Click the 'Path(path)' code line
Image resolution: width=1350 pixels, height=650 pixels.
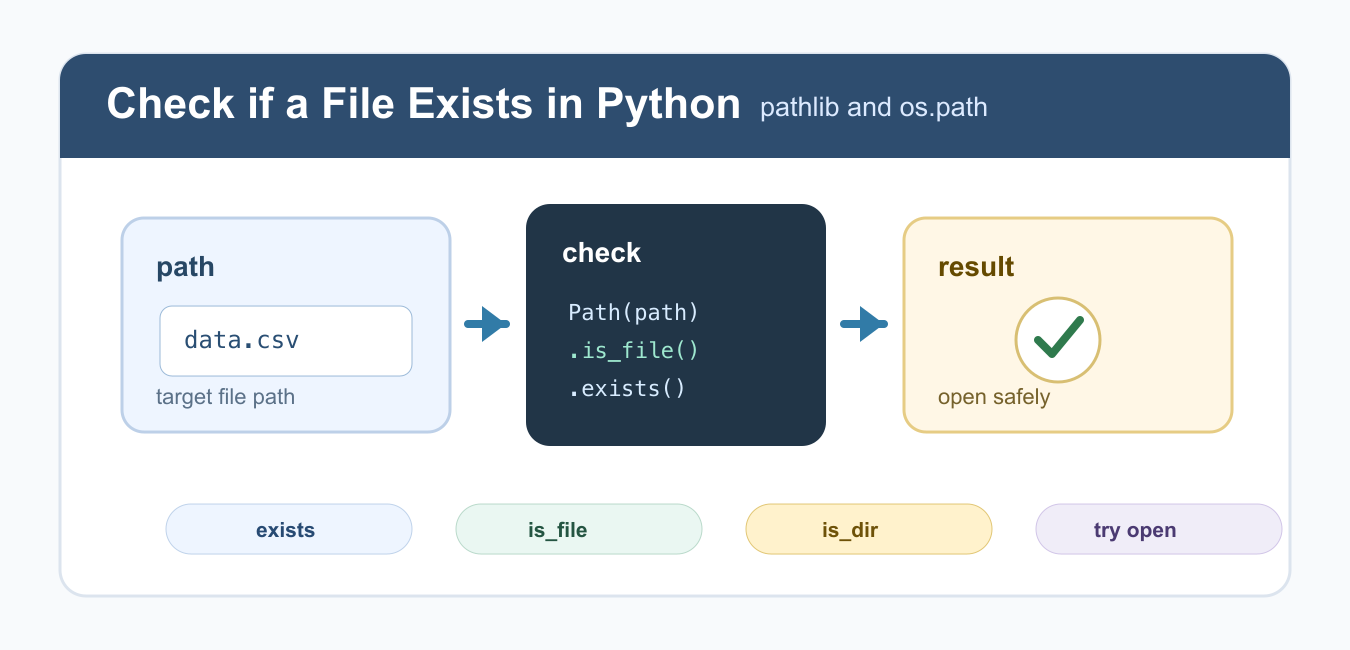(634, 312)
